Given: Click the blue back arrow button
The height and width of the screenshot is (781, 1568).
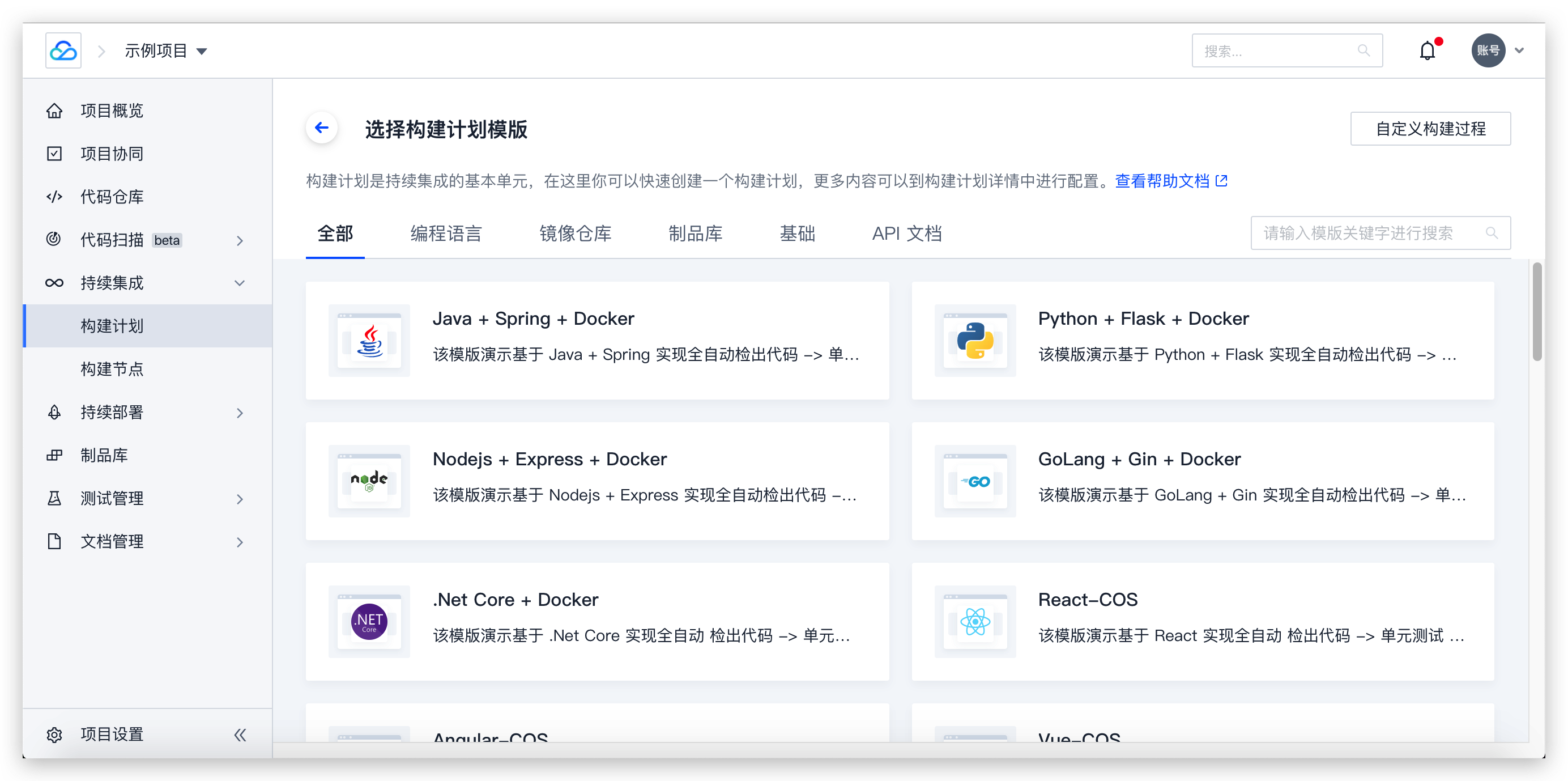Looking at the screenshot, I should 321,128.
